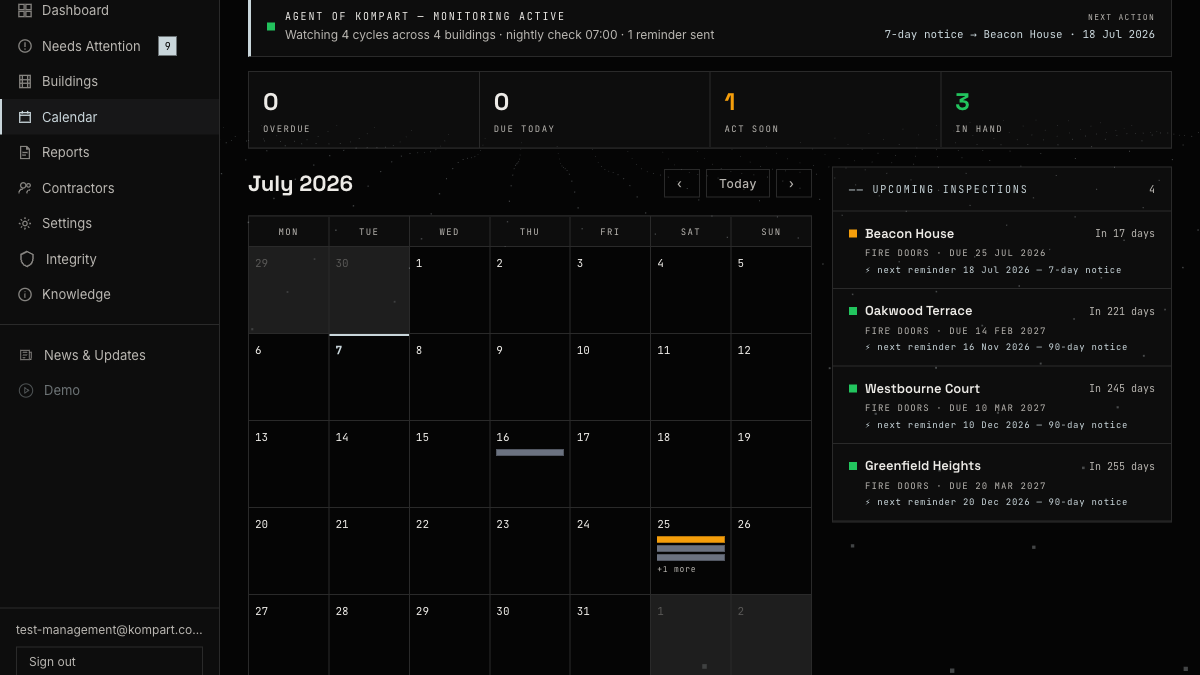Click Beacon House 'next reminder 18 Jul 2026' line
Image resolution: width=1200 pixels, height=675 pixels.
[x=993, y=270]
